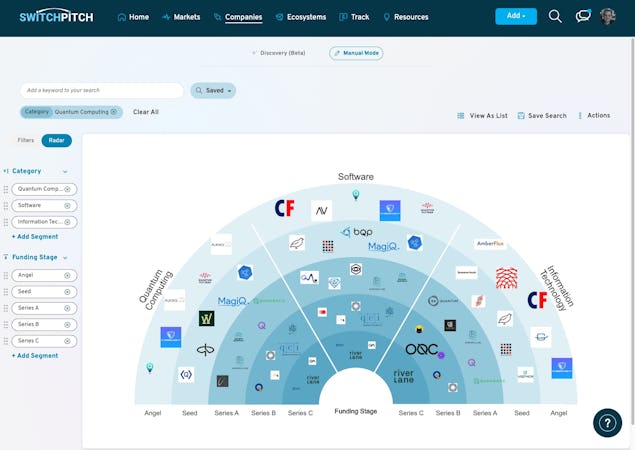Screen dimensions: 635x450
Task: Collapse the Category section chevron
Action: 65,172
